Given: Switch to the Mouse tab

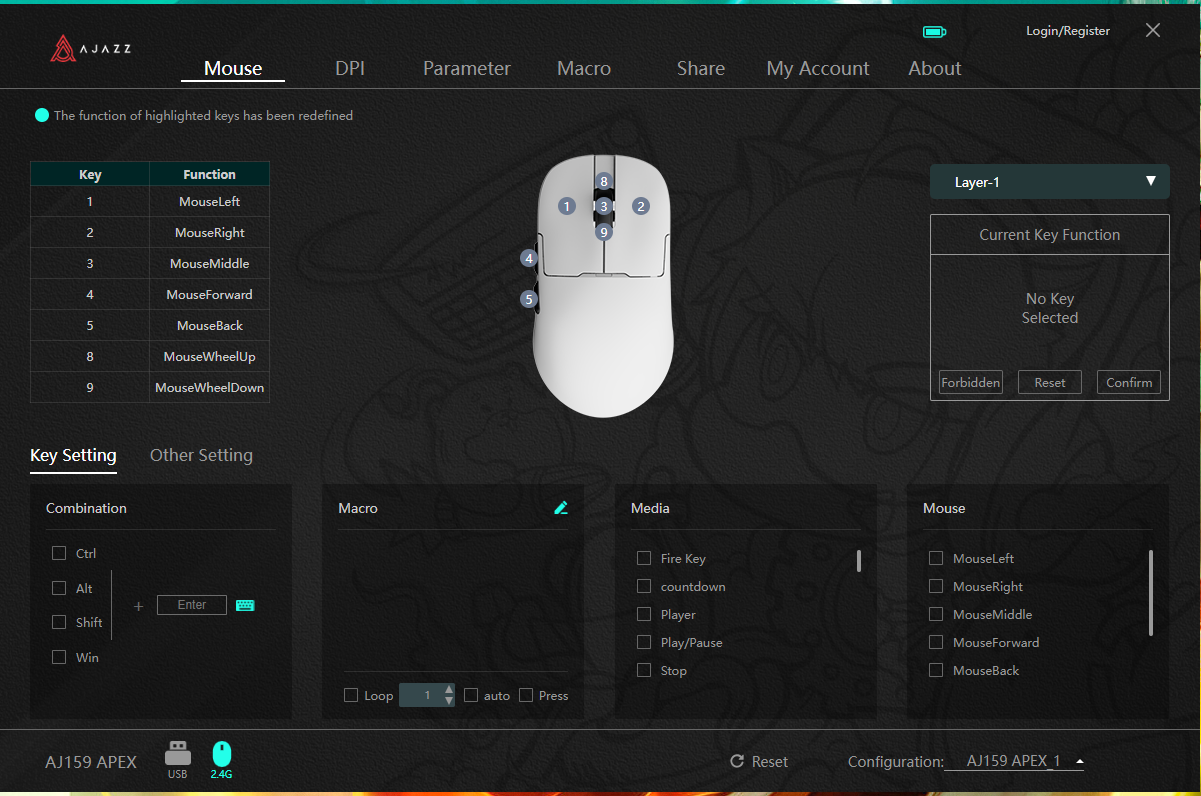Looking at the screenshot, I should pos(233,68).
